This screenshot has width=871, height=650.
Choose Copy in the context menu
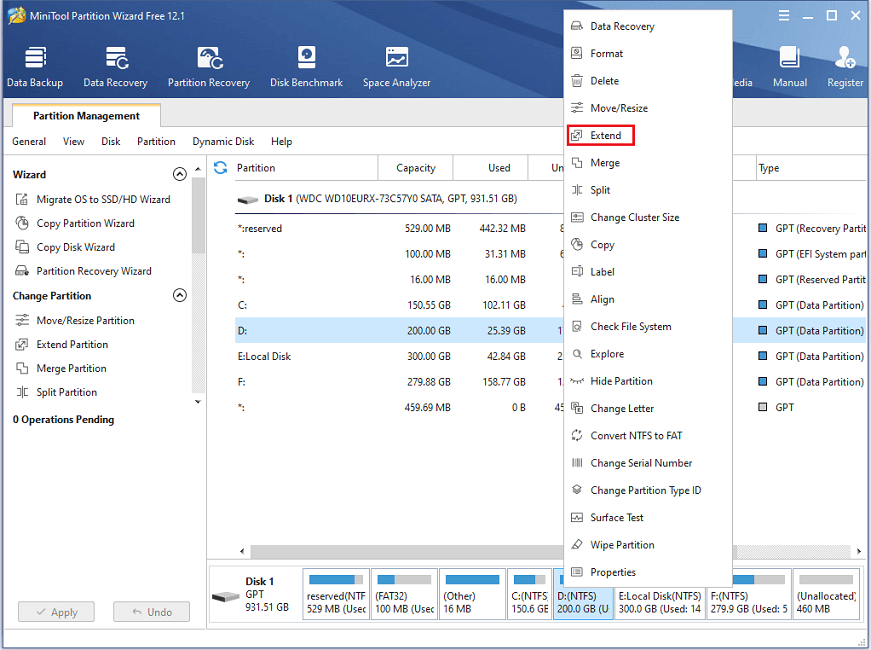point(648,244)
